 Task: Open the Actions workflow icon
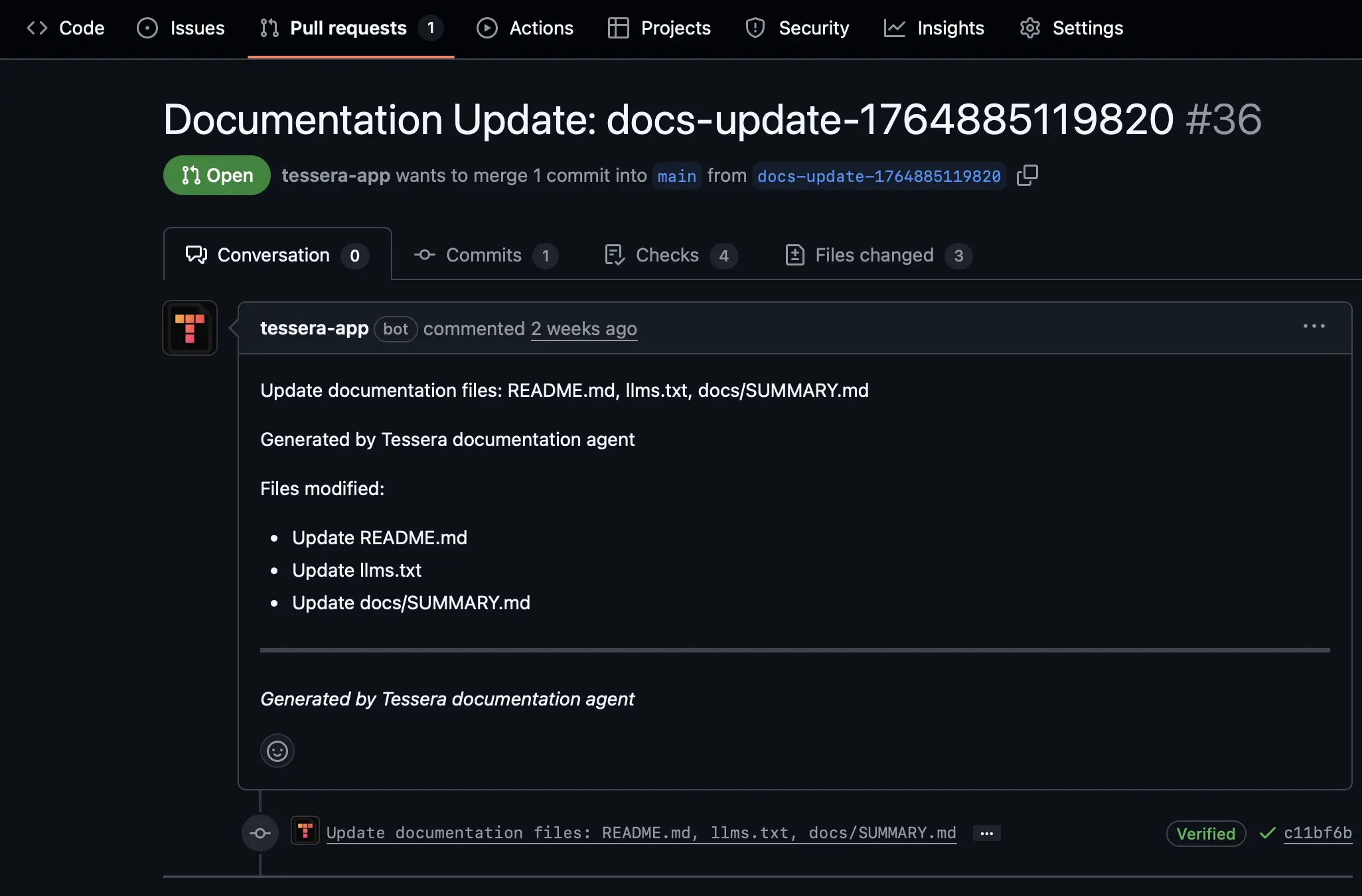487,28
